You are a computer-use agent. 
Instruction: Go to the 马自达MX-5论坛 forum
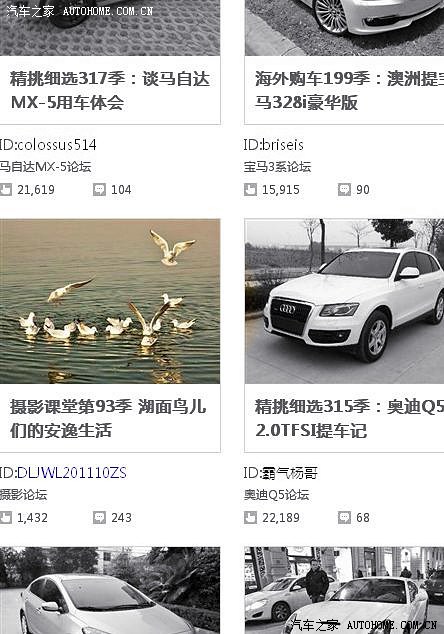tap(45, 167)
